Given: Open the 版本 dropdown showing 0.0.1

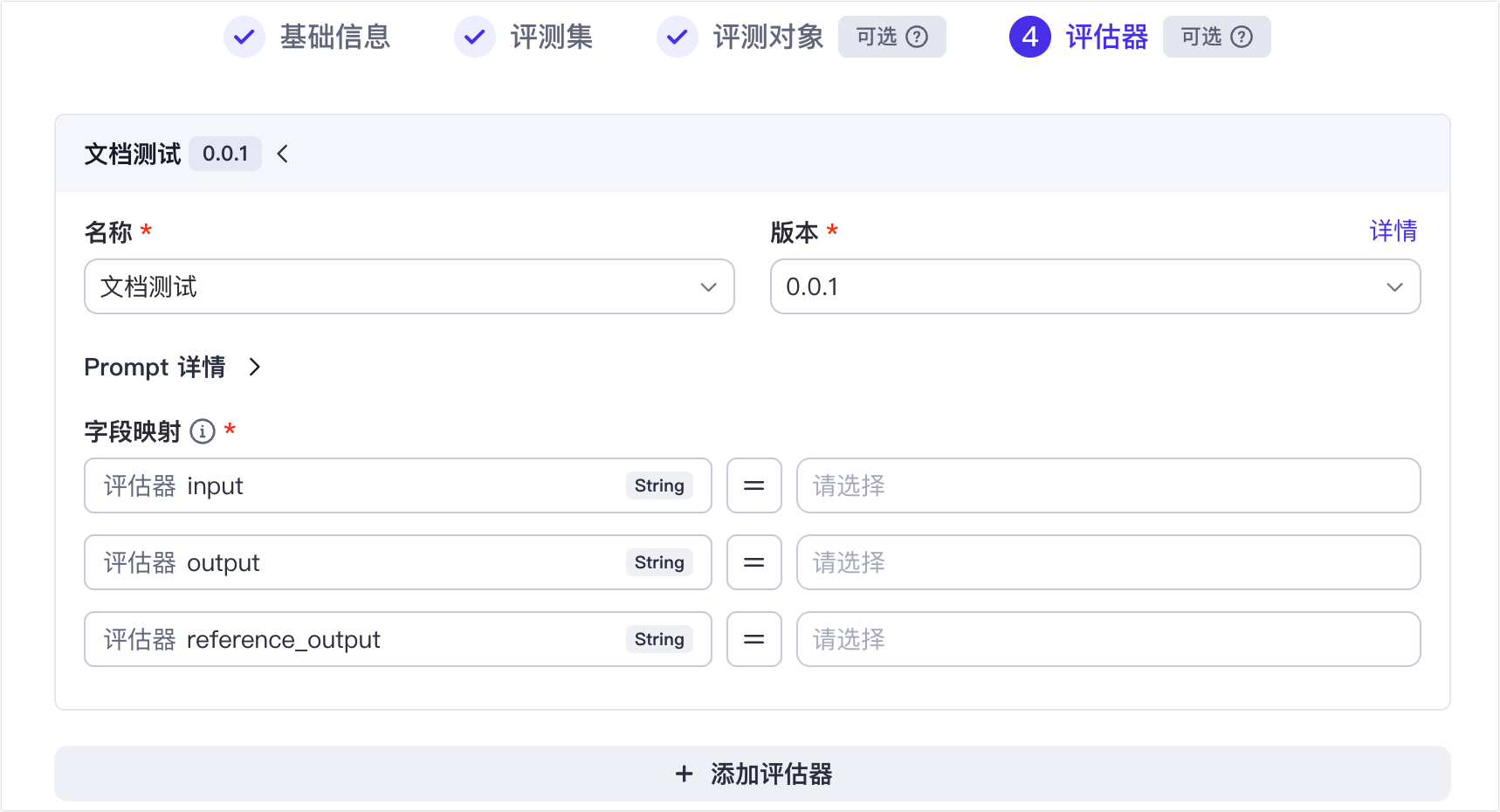Looking at the screenshot, I should [1095, 286].
